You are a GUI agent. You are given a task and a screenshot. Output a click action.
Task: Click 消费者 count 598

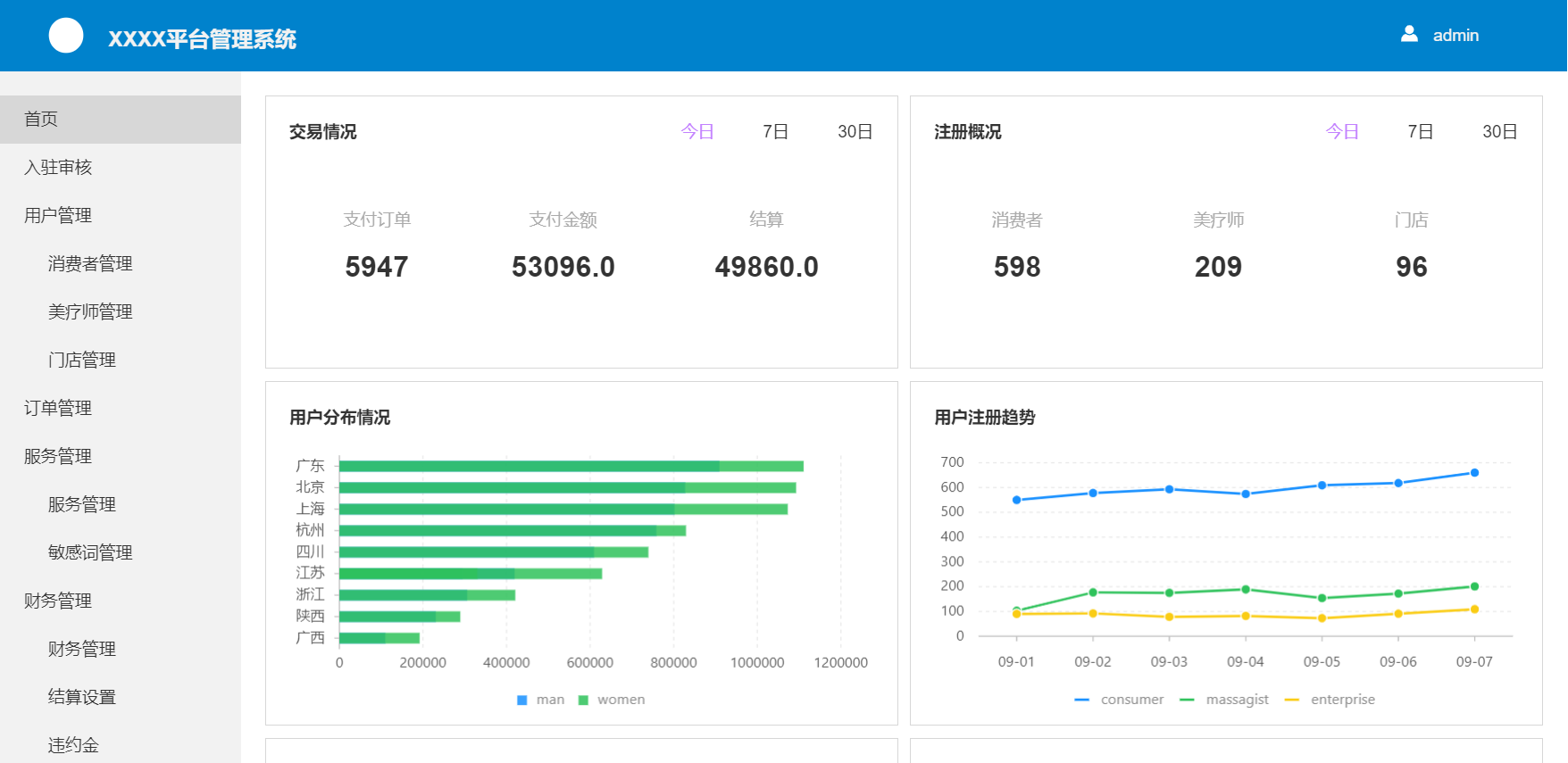pyautogui.click(x=1017, y=267)
